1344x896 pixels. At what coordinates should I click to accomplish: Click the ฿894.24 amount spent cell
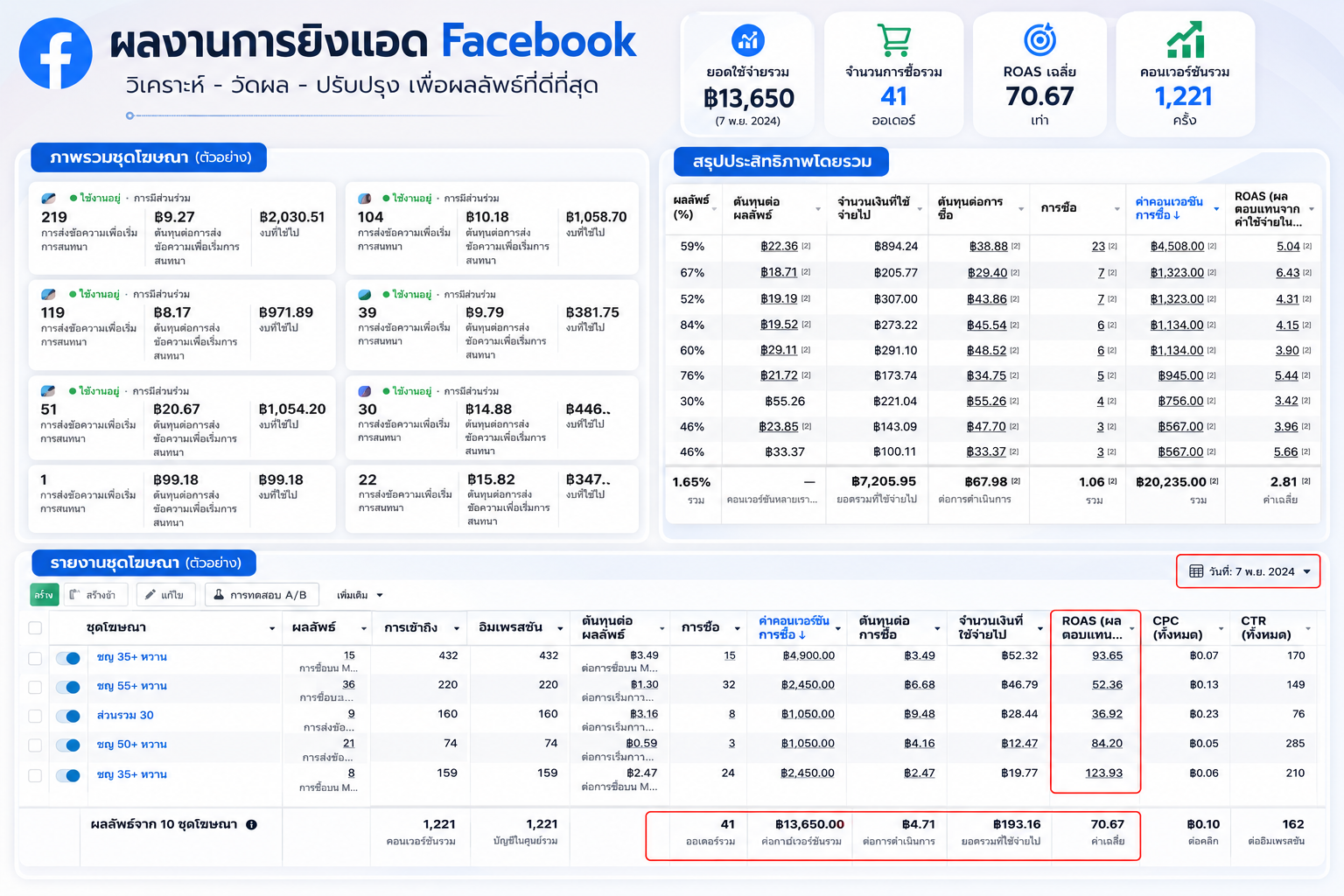point(895,247)
